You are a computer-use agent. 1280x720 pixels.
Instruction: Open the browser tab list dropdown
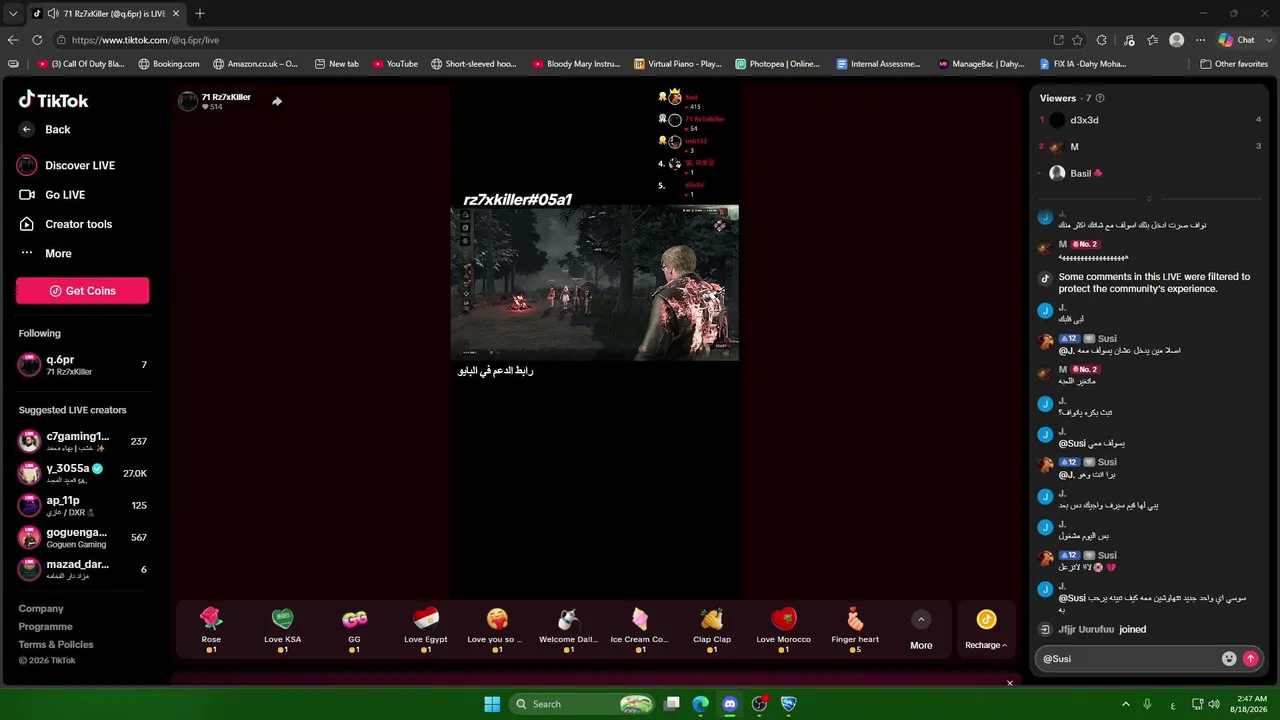[x=13, y=14]
